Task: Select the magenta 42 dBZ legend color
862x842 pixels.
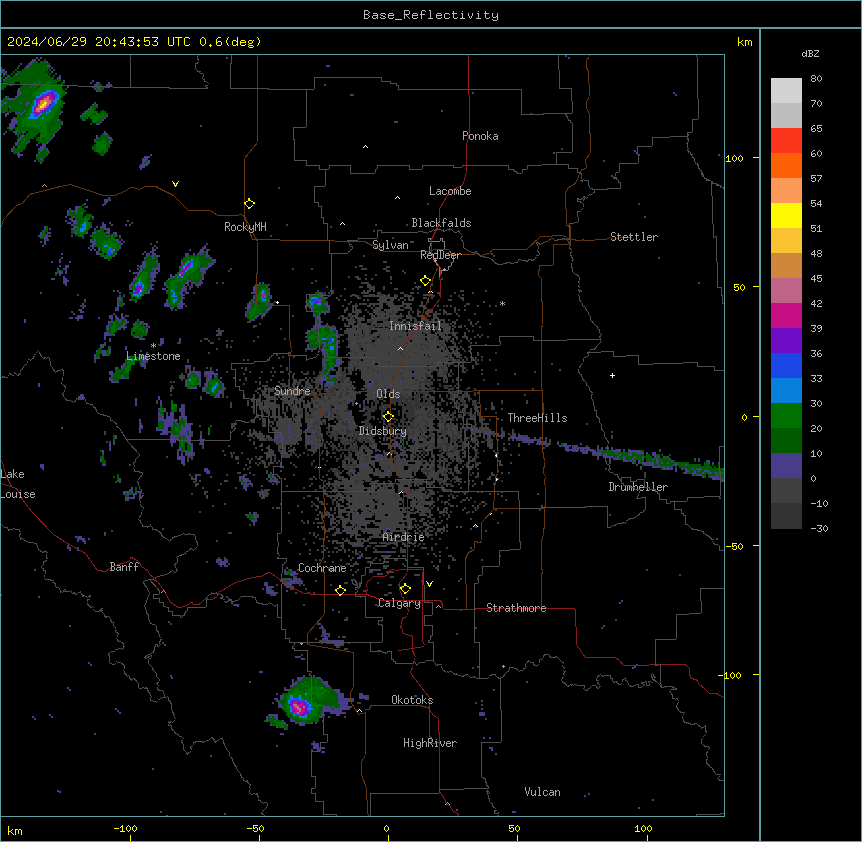Action: click(x=786, y=315)
